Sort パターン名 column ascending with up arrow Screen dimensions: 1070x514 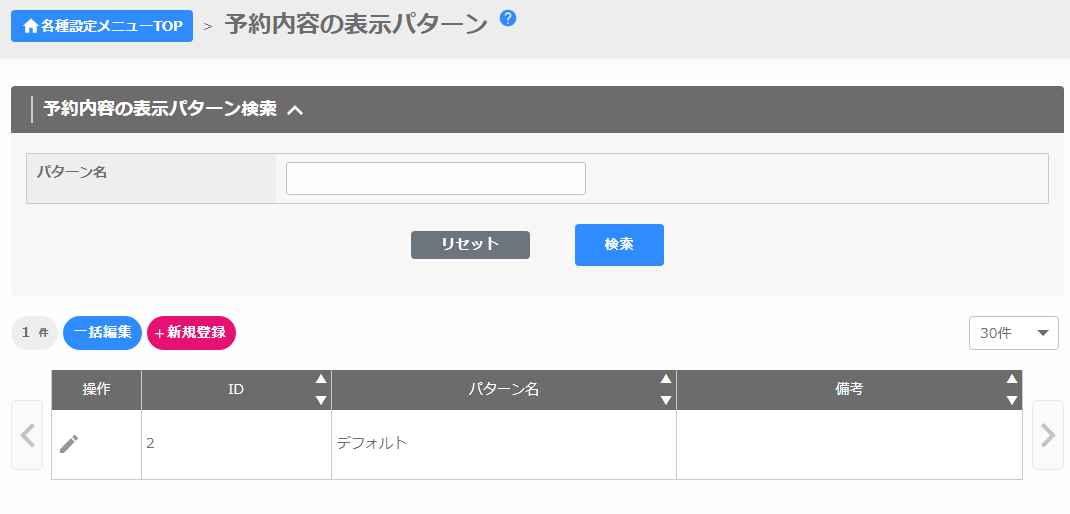pos(666,379)
